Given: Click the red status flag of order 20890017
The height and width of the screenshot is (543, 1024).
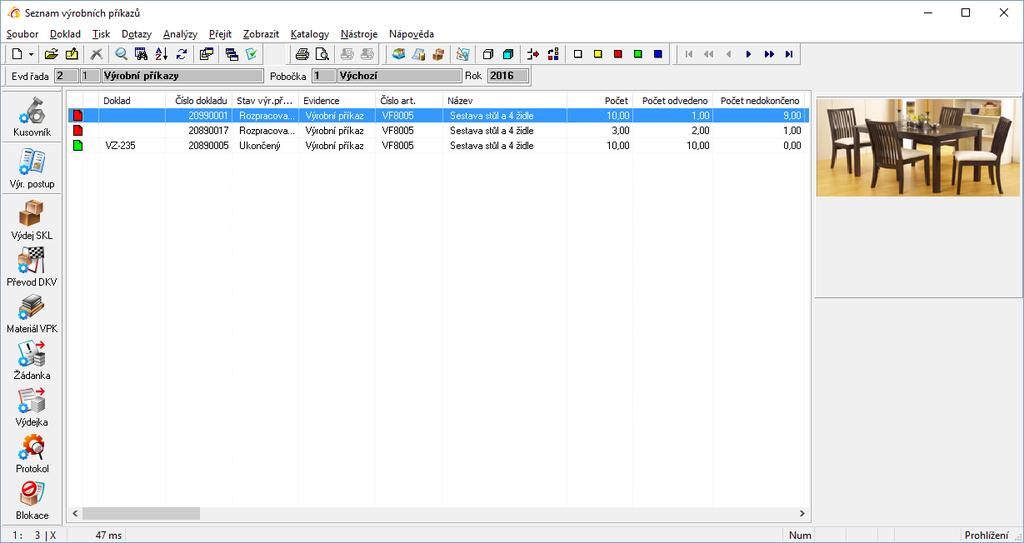Looking at the screenshot, I should click(x=78, y=131).
